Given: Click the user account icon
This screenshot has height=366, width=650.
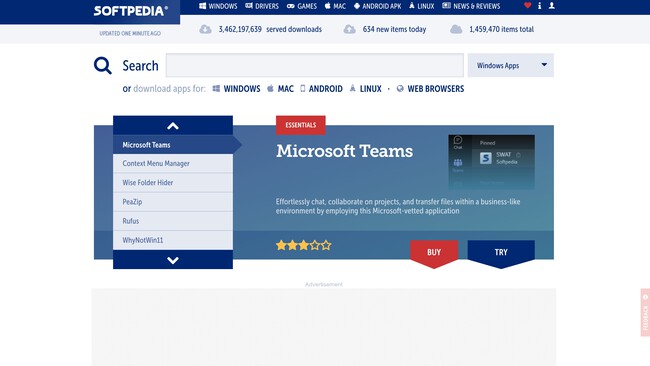Looking at the screenshot, I should (x=551, y=6).
